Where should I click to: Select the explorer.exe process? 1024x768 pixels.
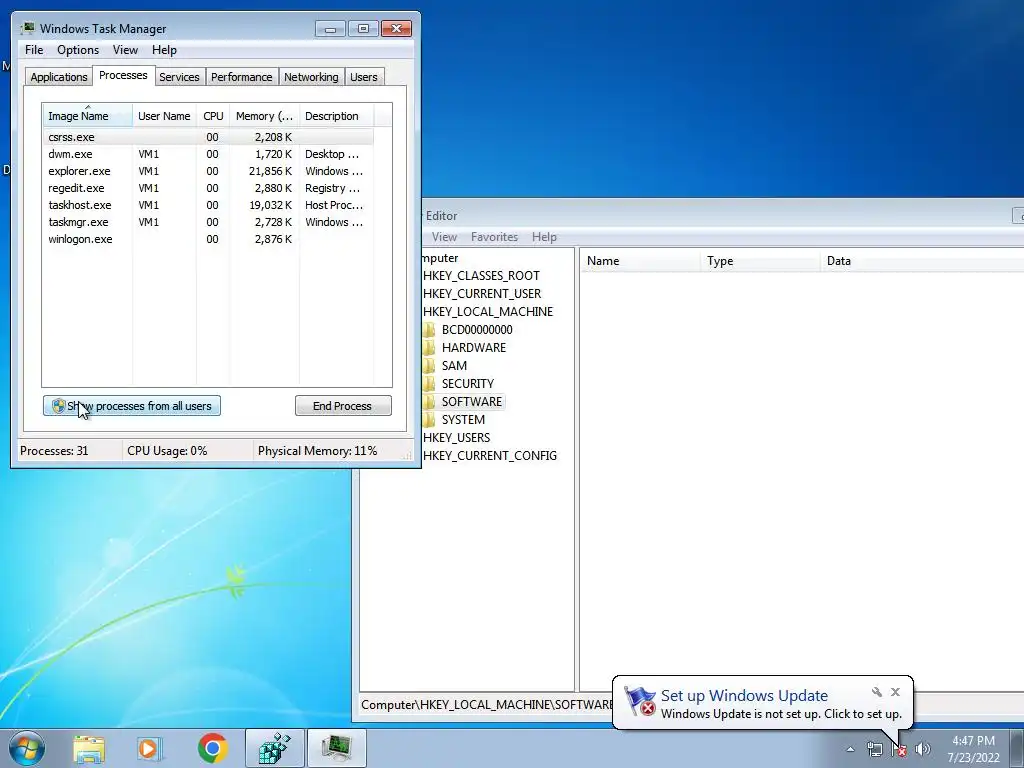point(208,171)
